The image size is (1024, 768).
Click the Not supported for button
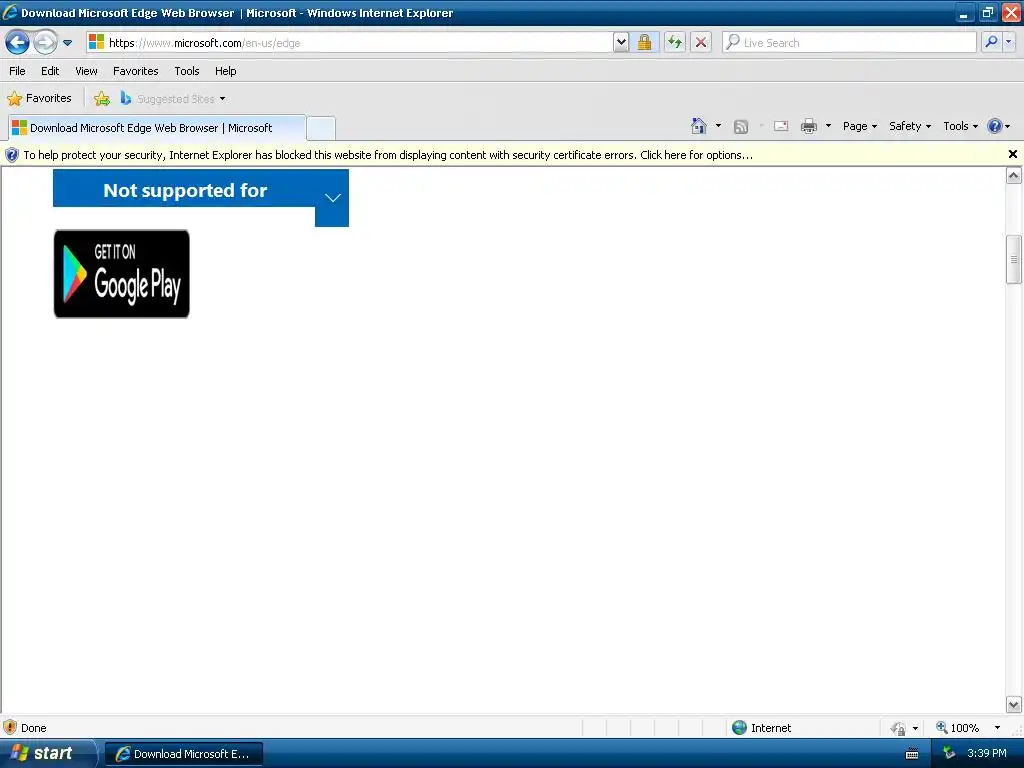(x=184, y=189)
